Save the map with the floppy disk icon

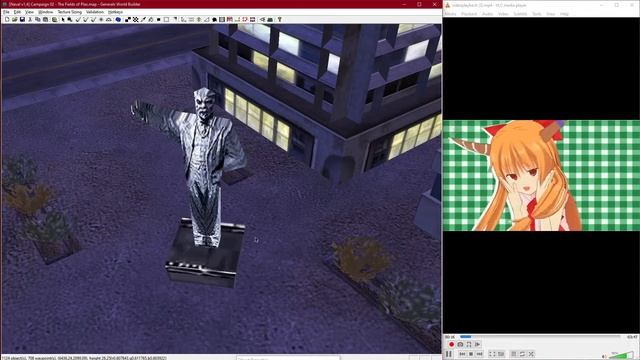[22, 19]
